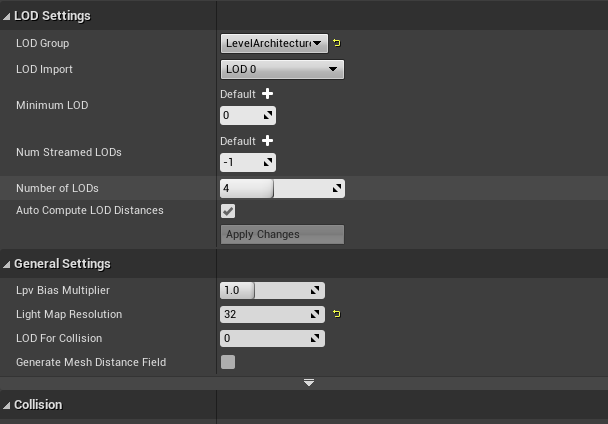This screenshot has width=608, height=424.
Task: Open the LOD Import dropdown
Action: click(282, 70)
